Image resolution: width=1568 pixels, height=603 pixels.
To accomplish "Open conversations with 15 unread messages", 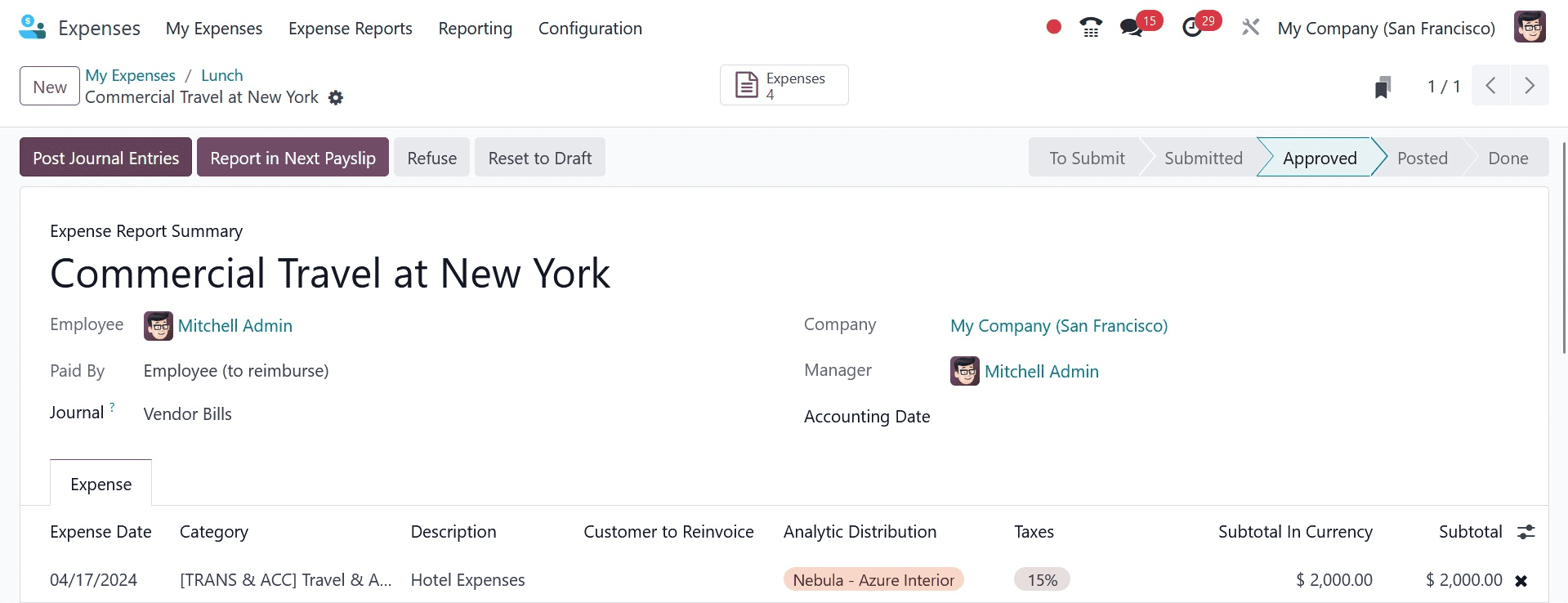I will (x=1141, y=25).
